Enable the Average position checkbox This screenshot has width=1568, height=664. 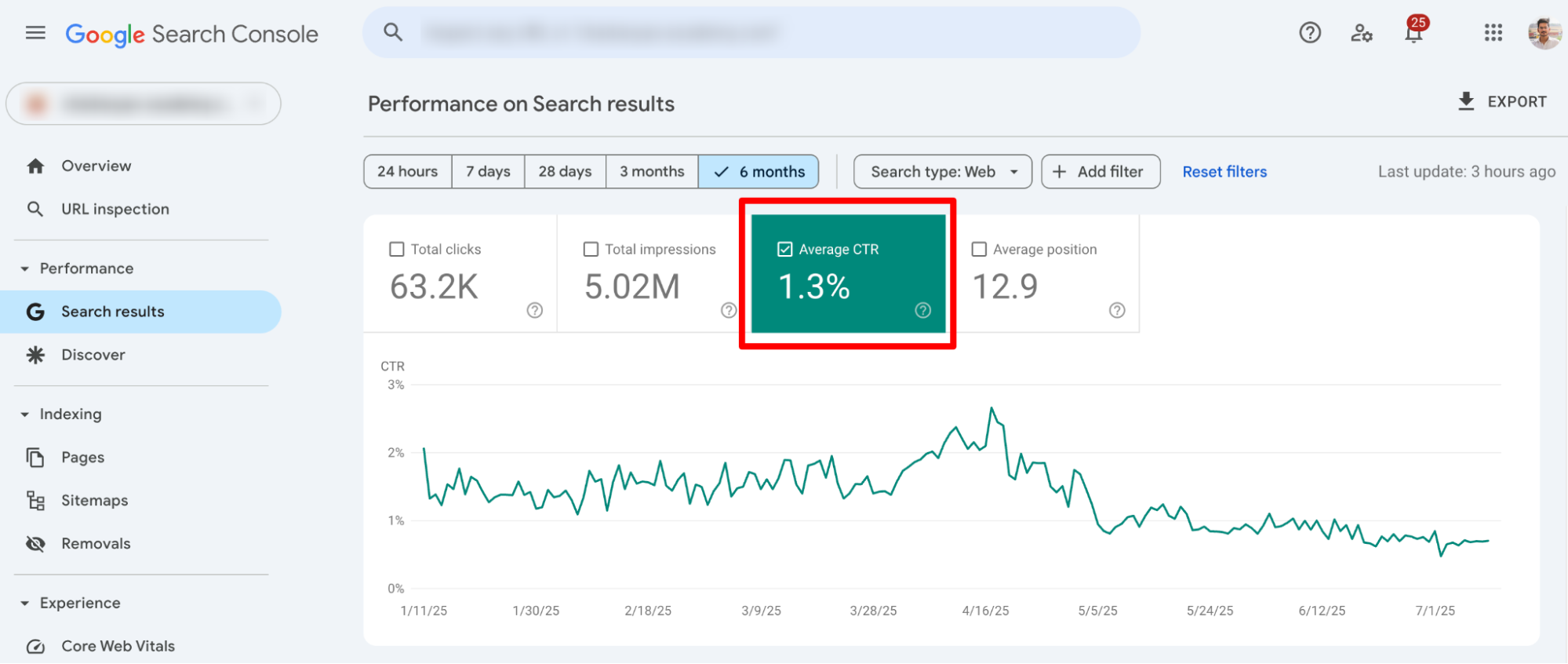point(979,250)
